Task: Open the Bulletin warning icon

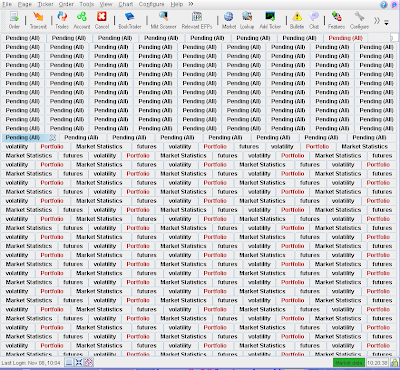Action: pyautogui.click(x=297, y=20)
